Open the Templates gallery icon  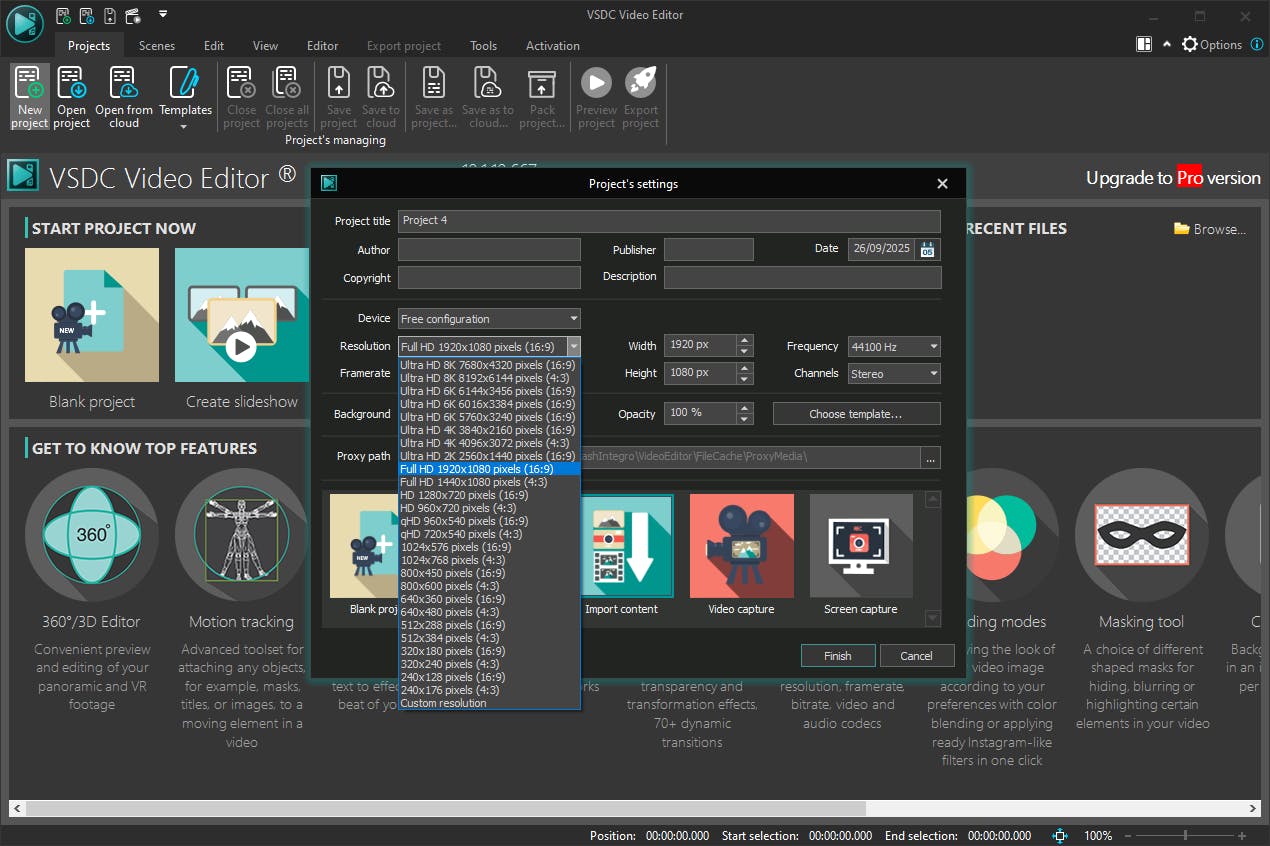pos(185,96)
